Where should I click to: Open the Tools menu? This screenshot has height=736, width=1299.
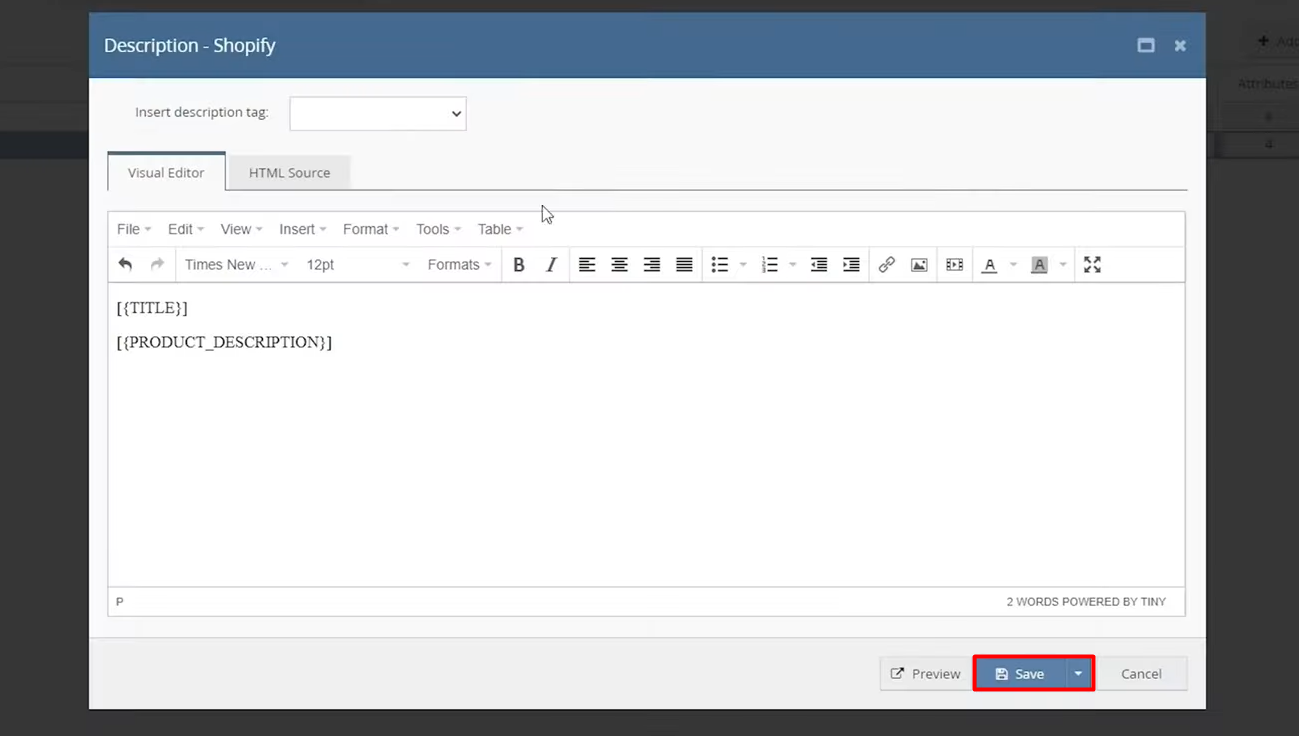[438, 229]
